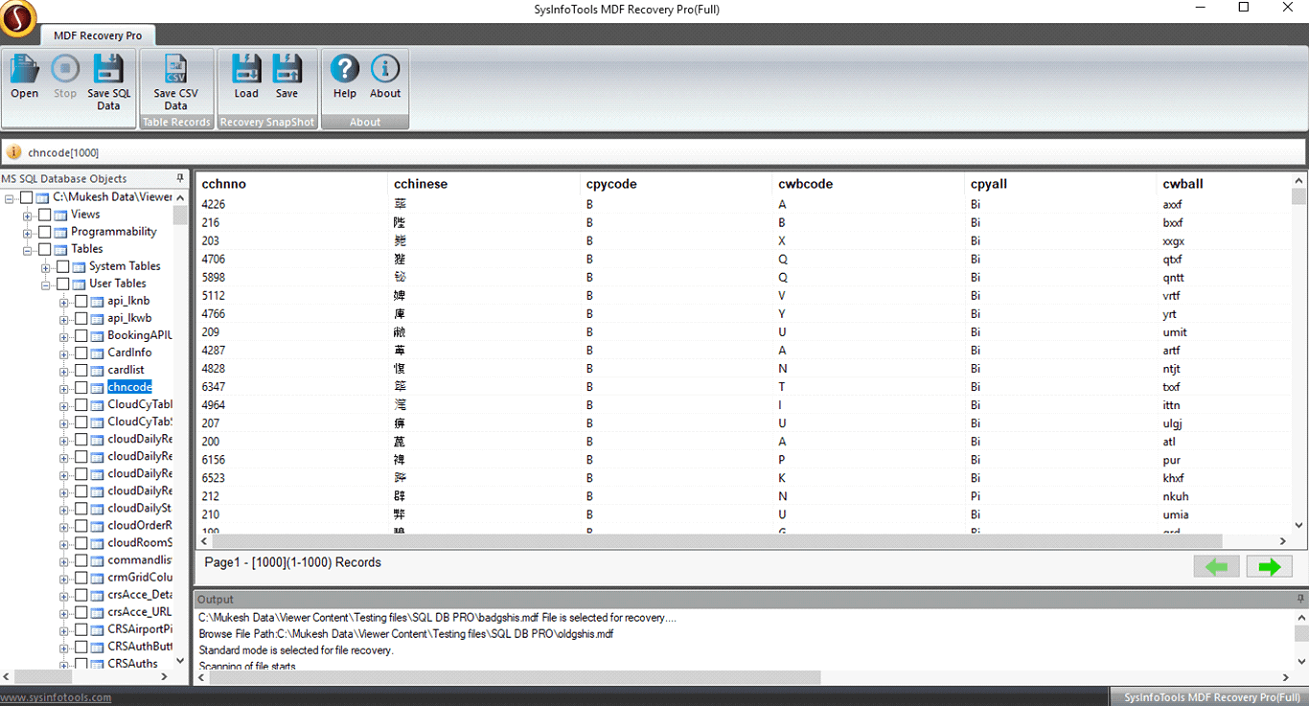1309x706 pixels.
Task: Enable the CardInfo table checkbox
Action: point(81,353)
